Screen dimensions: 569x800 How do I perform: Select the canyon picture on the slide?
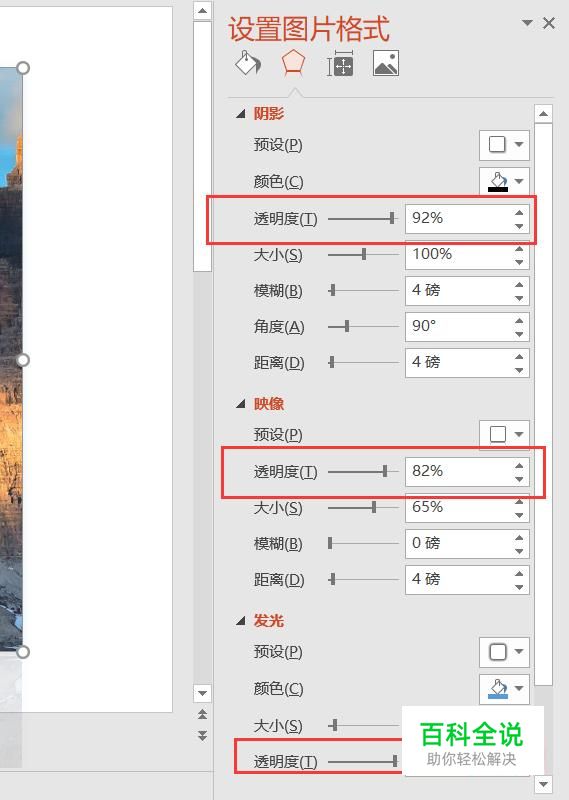click(x=11, y=360)
